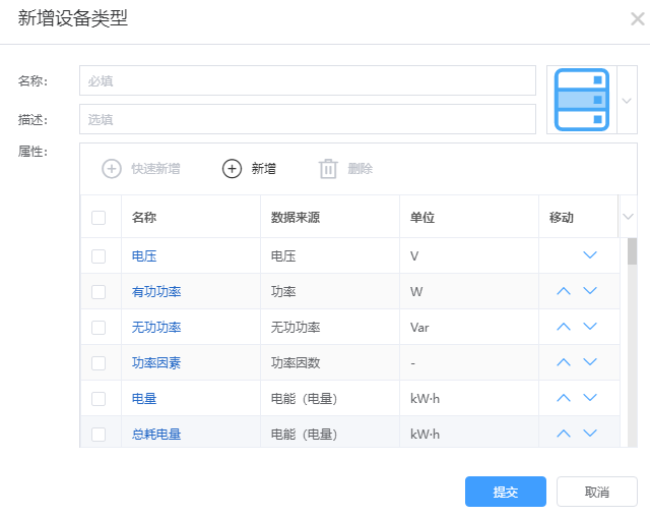Click the 删除 trash icon
This screenshot has width=651, height=517.
(328, 169)
